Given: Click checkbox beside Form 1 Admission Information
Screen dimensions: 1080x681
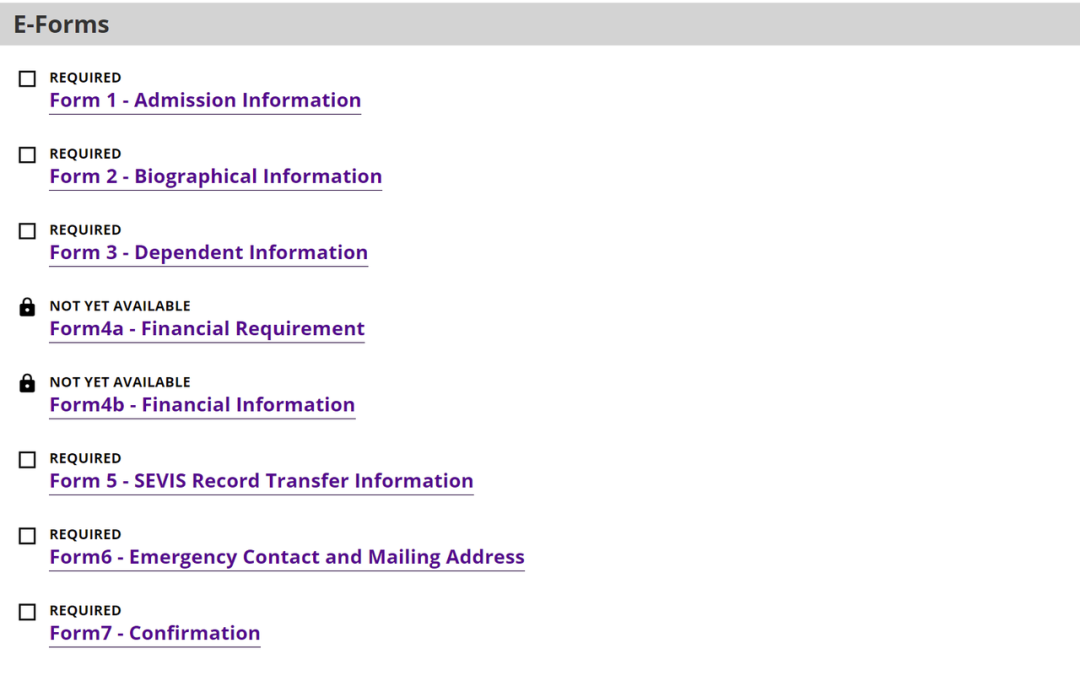Looking at the screenshot, I should tap(27, 78).
